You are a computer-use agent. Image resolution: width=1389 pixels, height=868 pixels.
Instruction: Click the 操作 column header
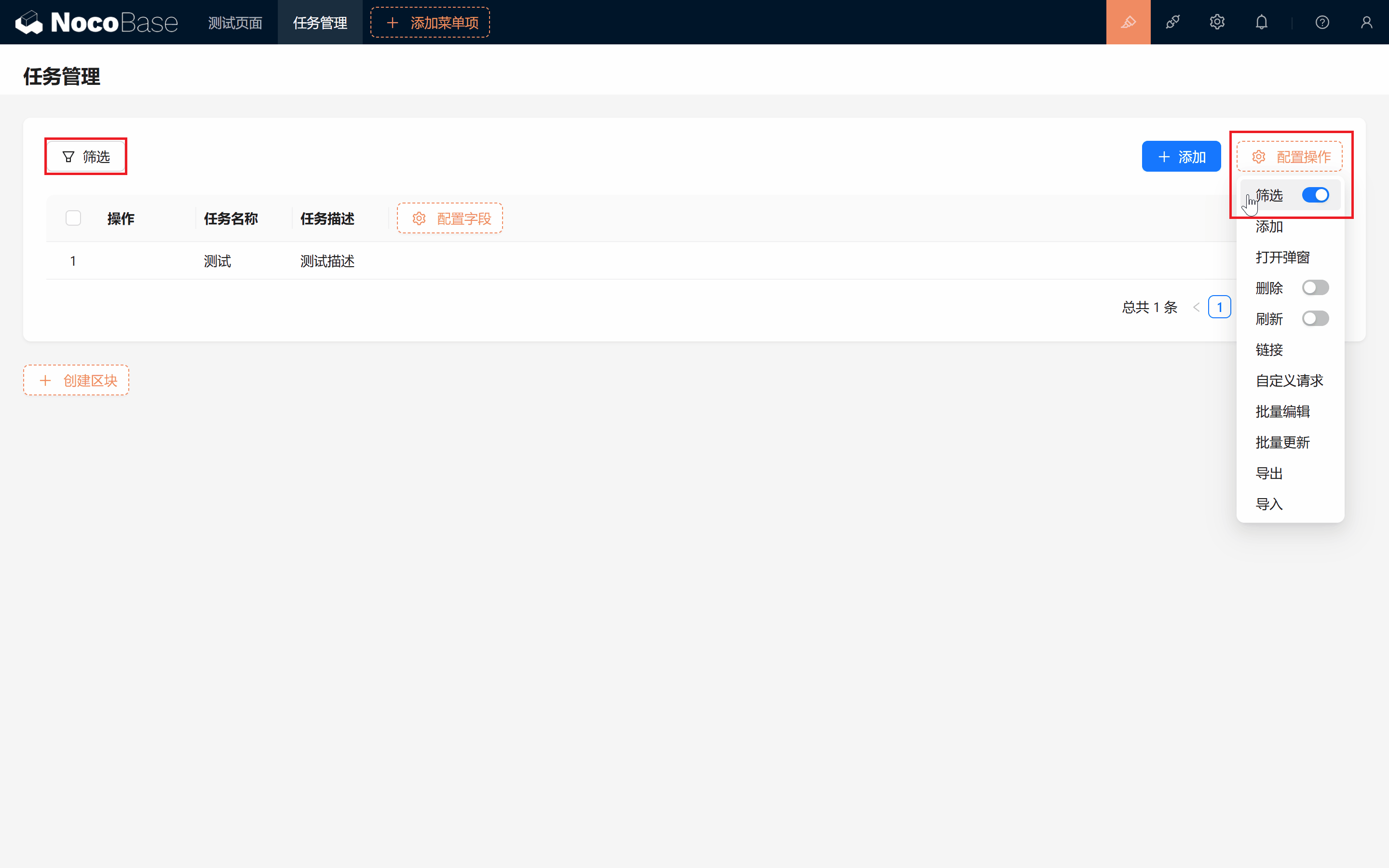click(x=121, y=218)
